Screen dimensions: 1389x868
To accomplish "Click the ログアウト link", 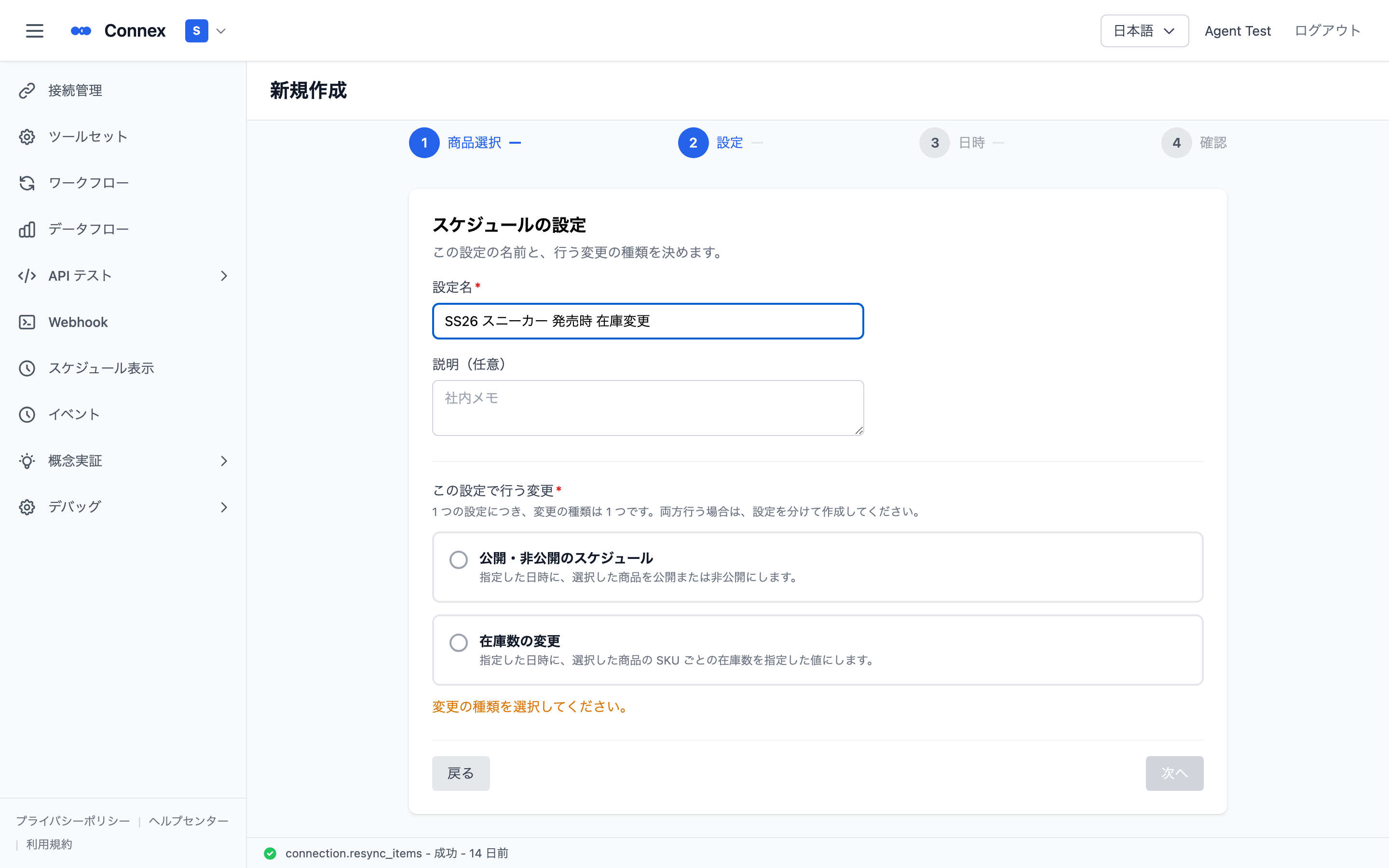I will coord(1327,31).
